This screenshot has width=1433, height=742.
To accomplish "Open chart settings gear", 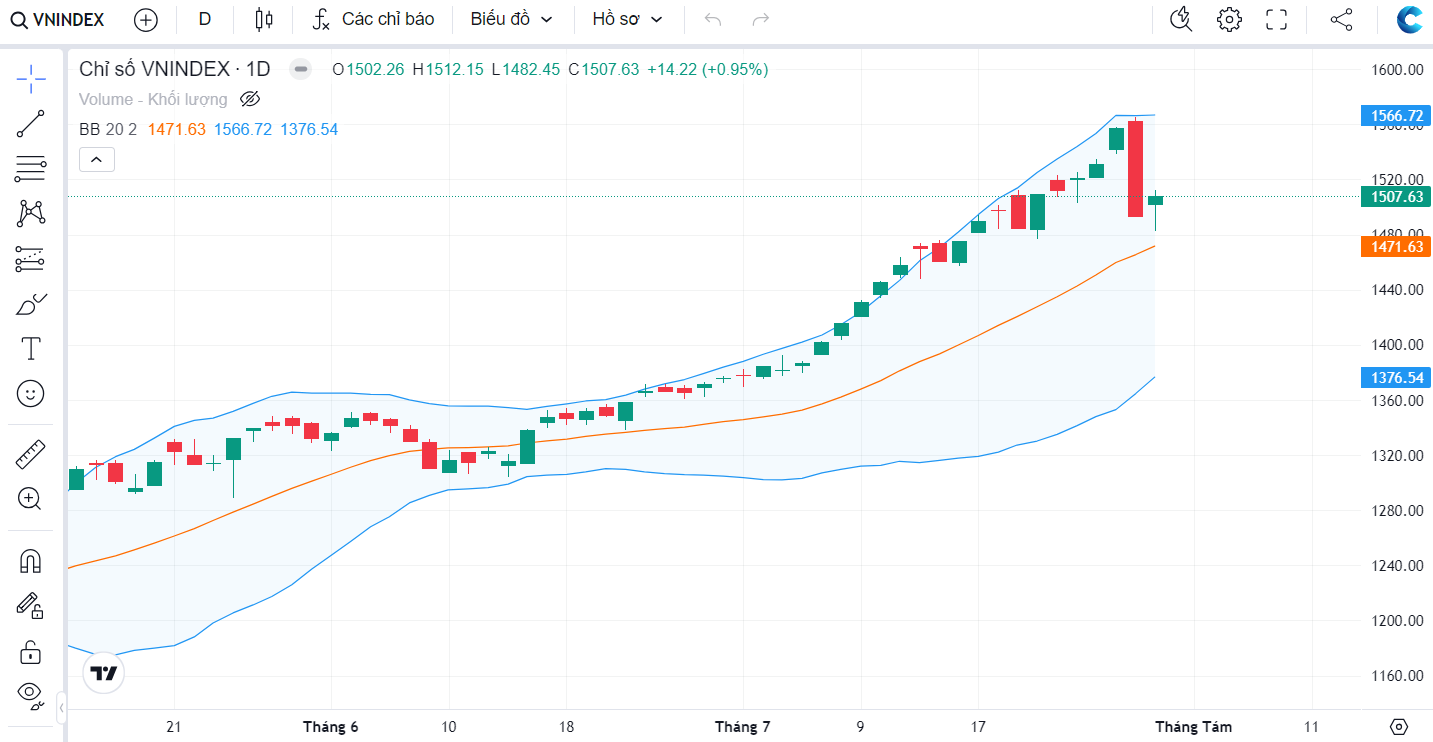I will coord(1229,19).
